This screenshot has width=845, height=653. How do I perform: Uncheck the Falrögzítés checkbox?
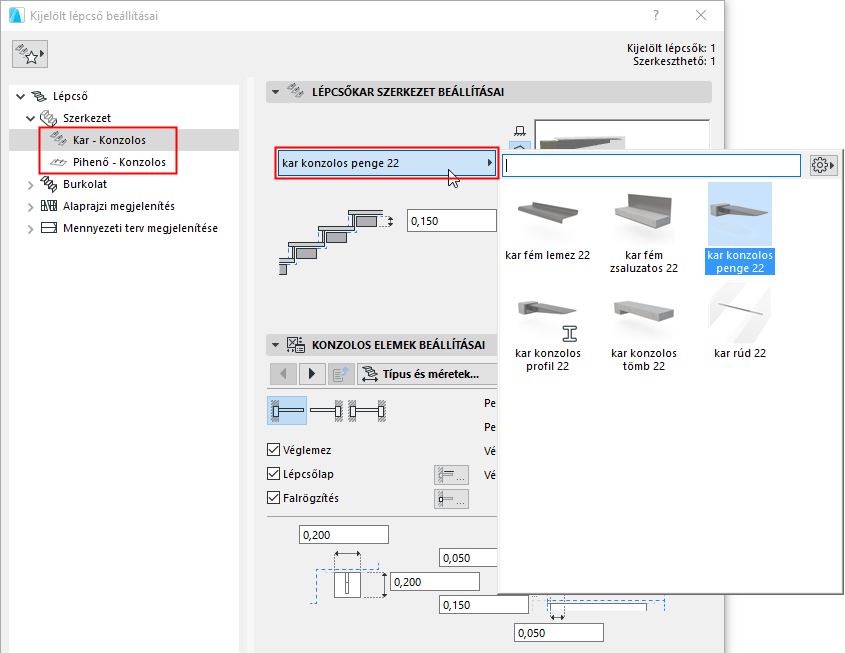272,498
